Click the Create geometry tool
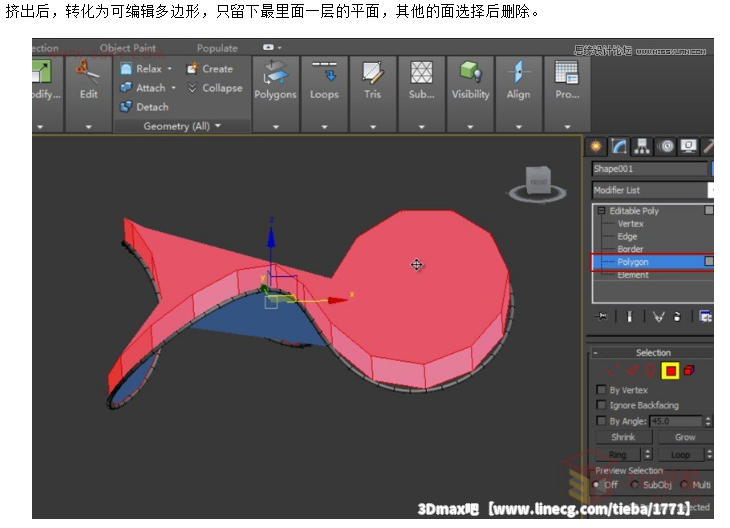This screenshot has height=528, width=730. tap(210, 69)
